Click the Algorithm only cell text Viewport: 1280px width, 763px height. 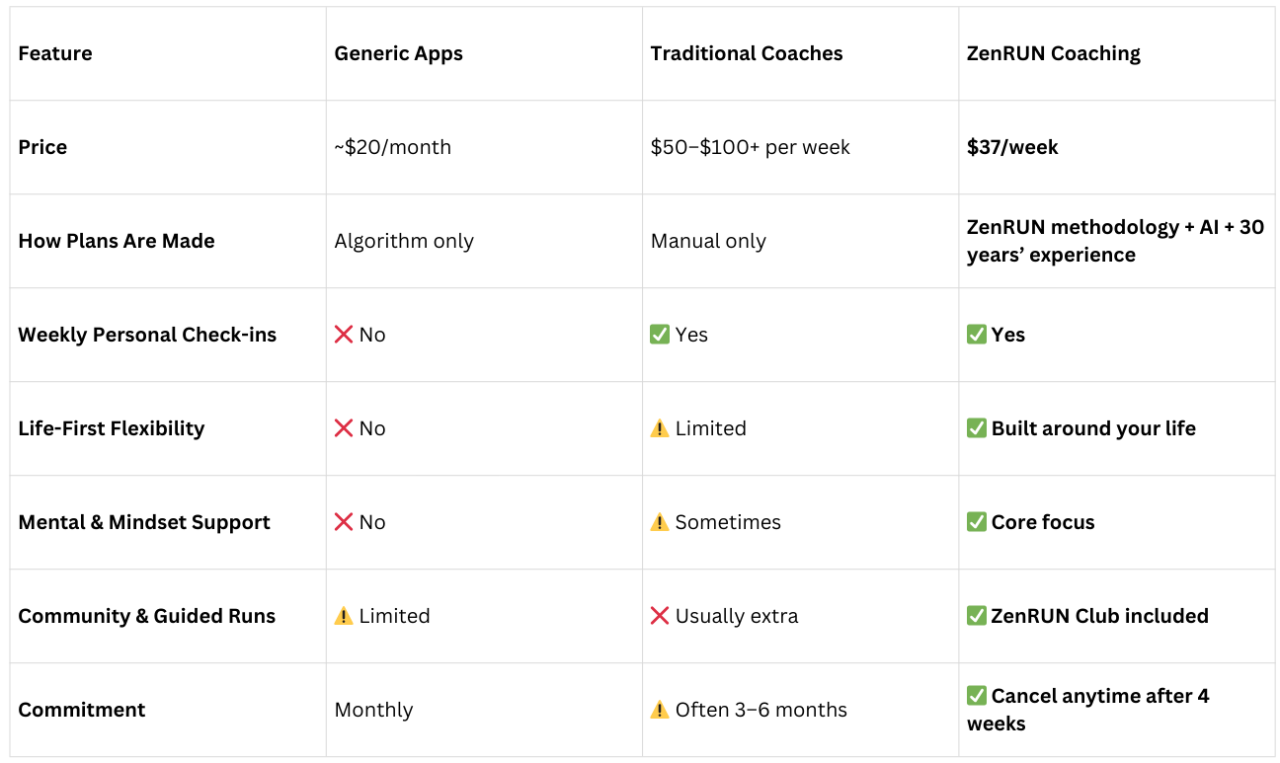pos(404,241)
